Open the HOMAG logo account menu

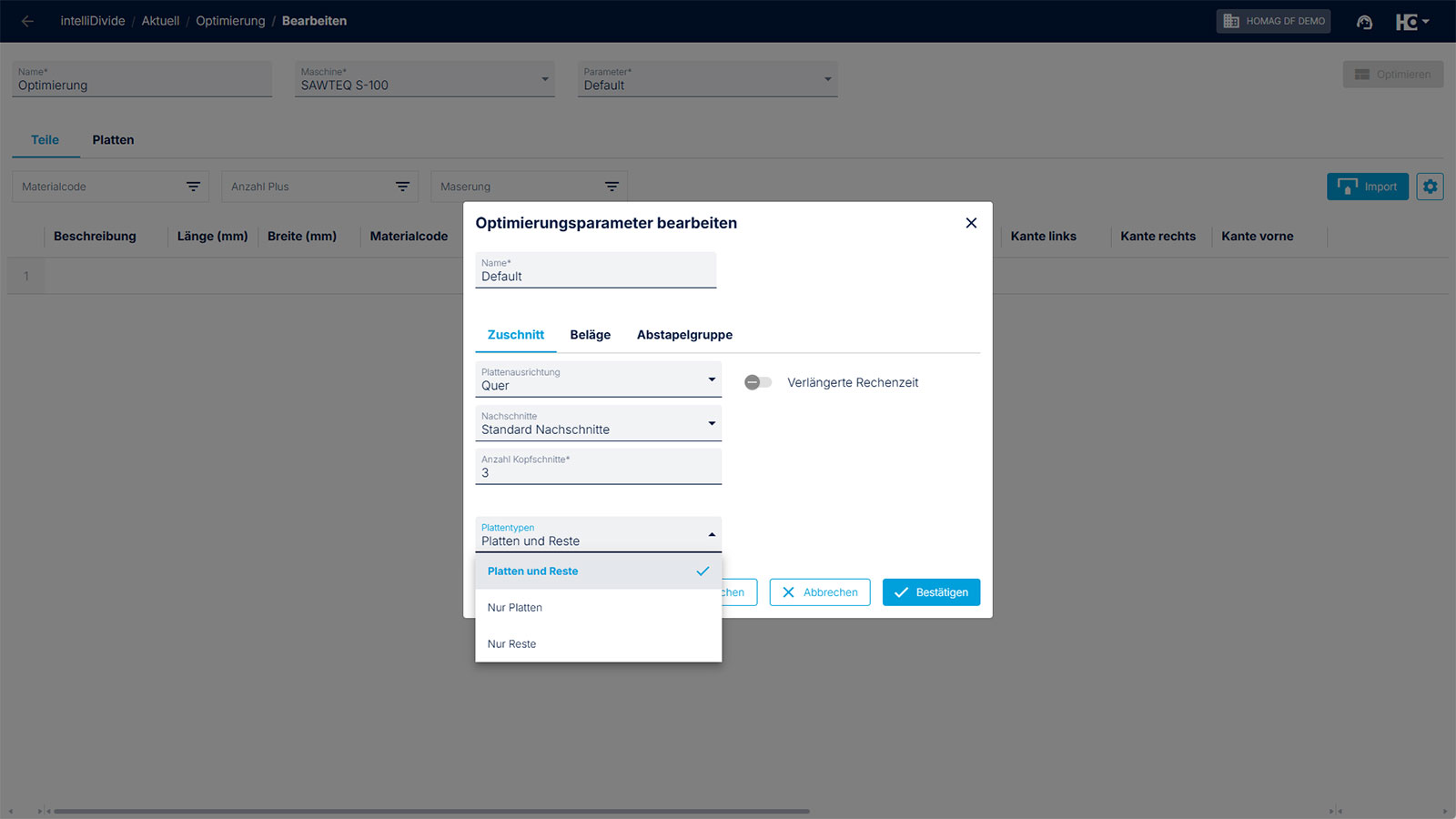[1411, 22]
